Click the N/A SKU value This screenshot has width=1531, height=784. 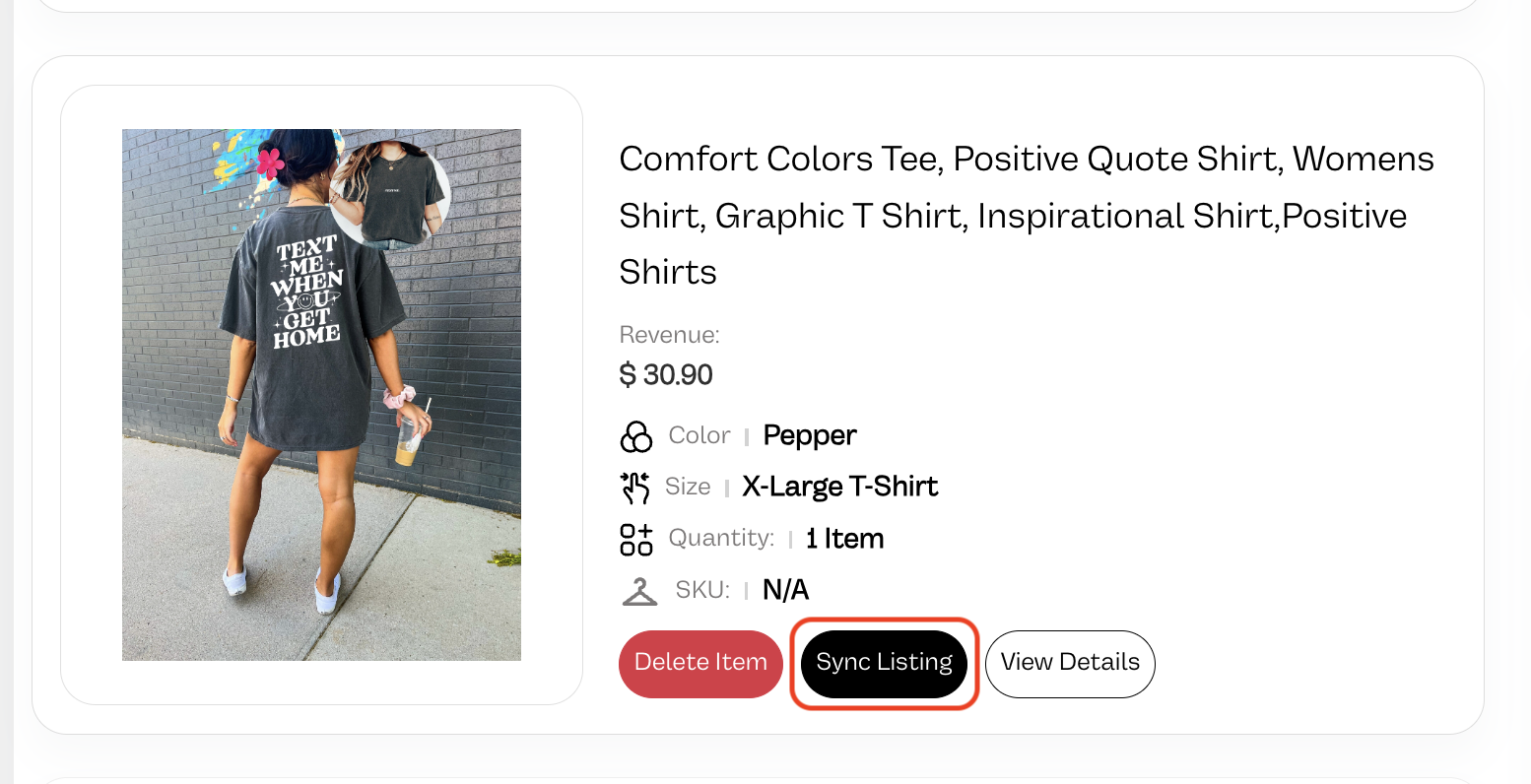785,590
